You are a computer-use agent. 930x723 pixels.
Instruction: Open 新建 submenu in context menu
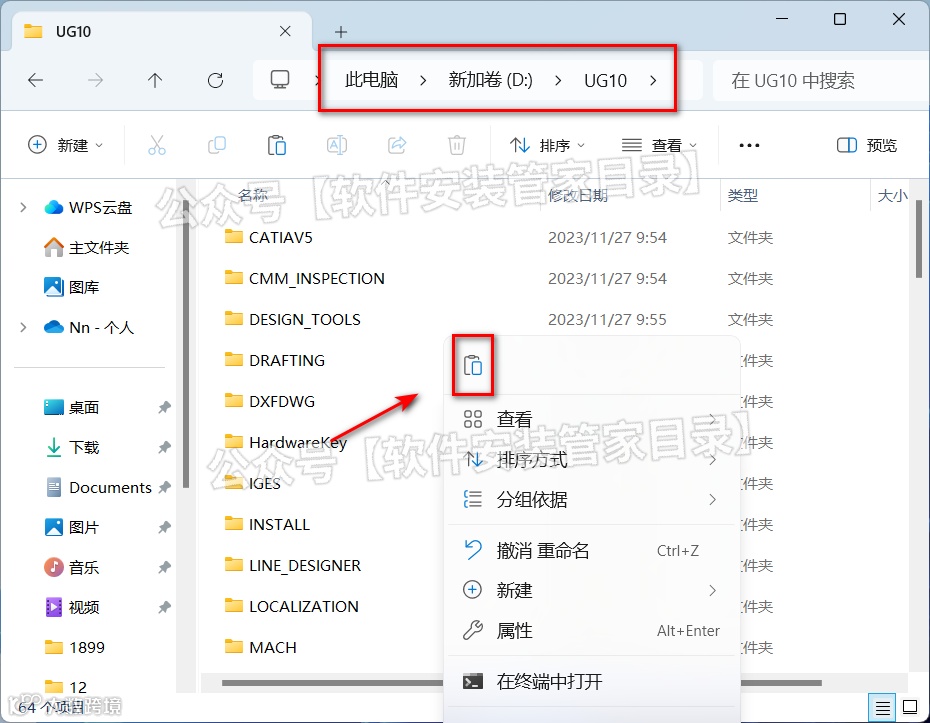(x=591, y=590)
